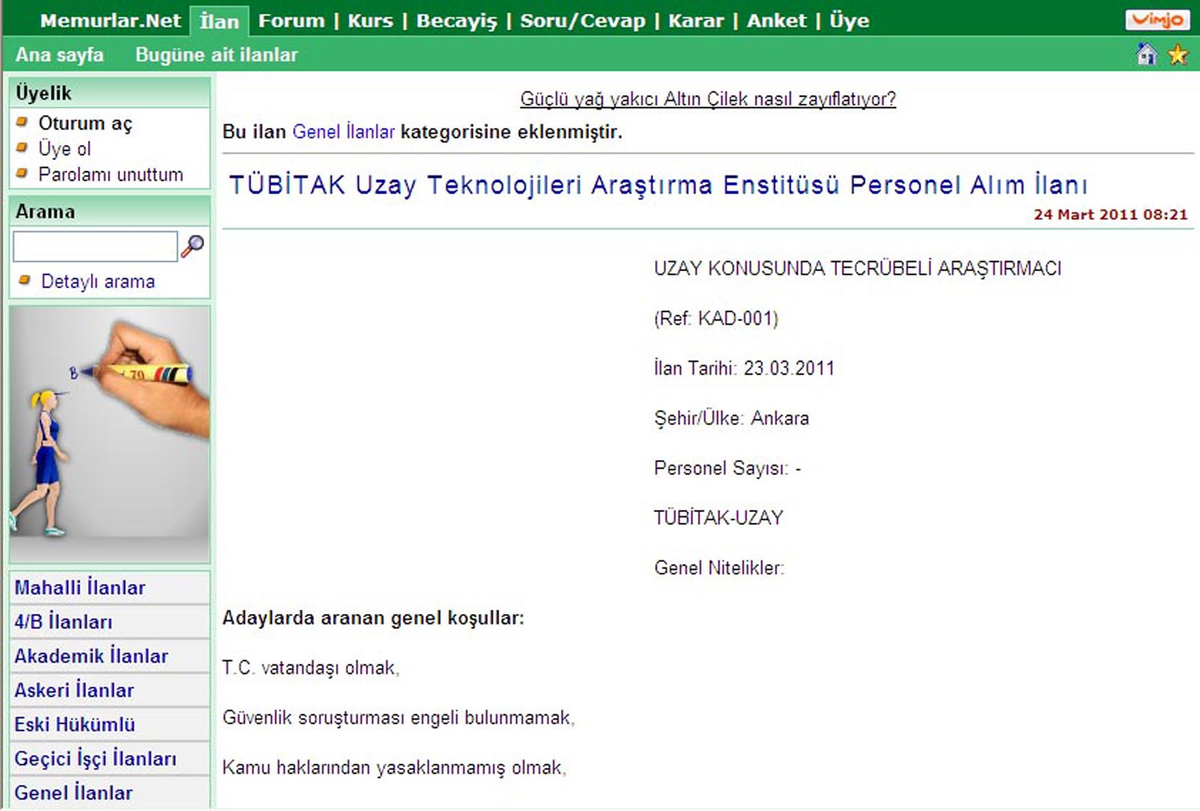Open the Forum menu item

[292, 21]
